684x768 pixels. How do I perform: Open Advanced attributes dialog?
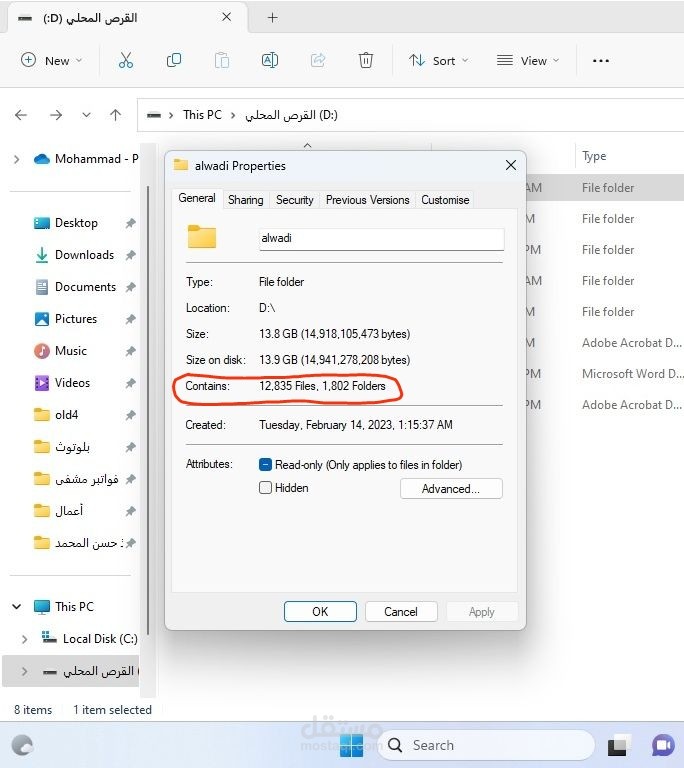(451, 489)
